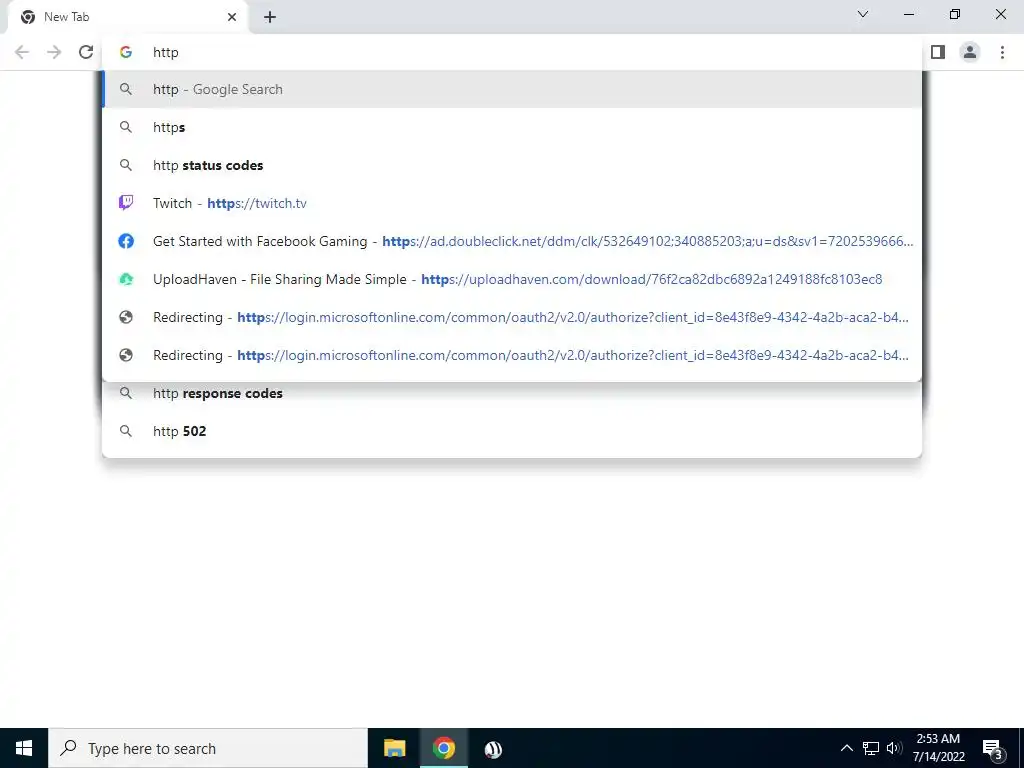Screen dimensions: 1024x768
Task: Open a new tab with plus button
Action: click(270, 17)
